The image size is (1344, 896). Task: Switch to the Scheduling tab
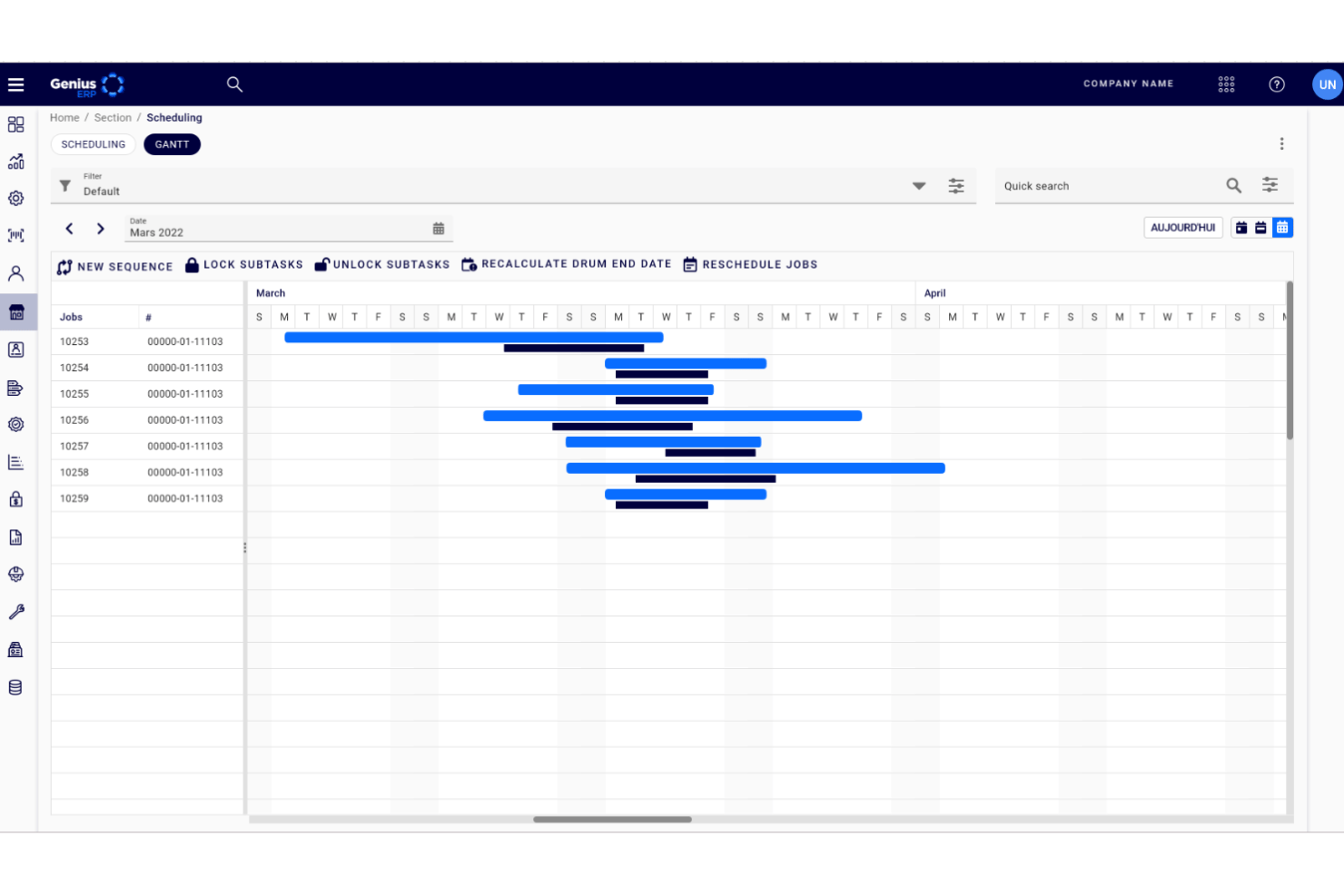tap(94, 144)
